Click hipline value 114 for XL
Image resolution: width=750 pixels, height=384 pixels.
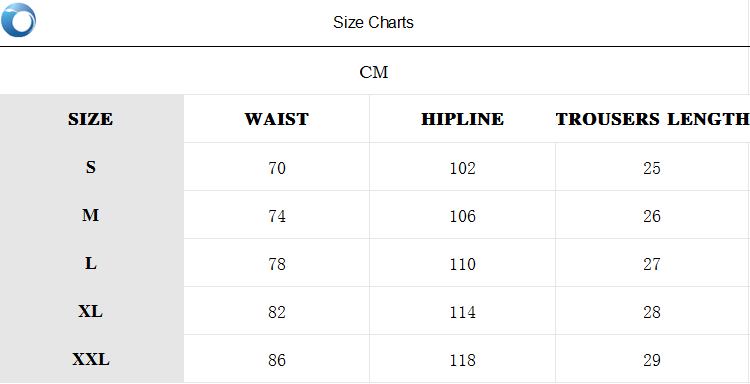point(463,312)
